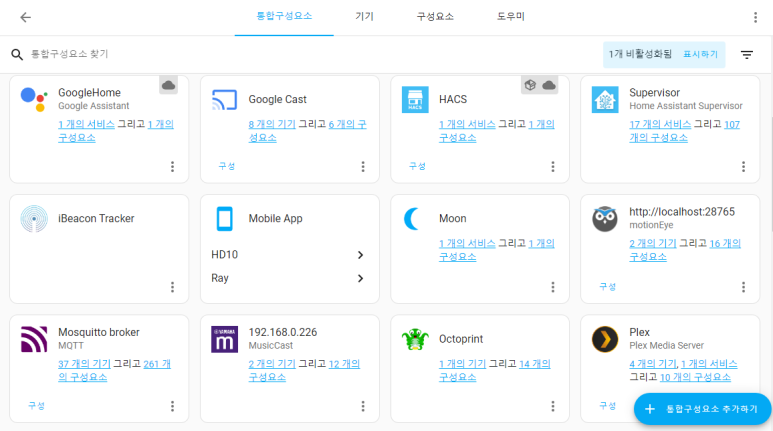Open the Google Cast card three-dot menu

click(x=363, y=167)
